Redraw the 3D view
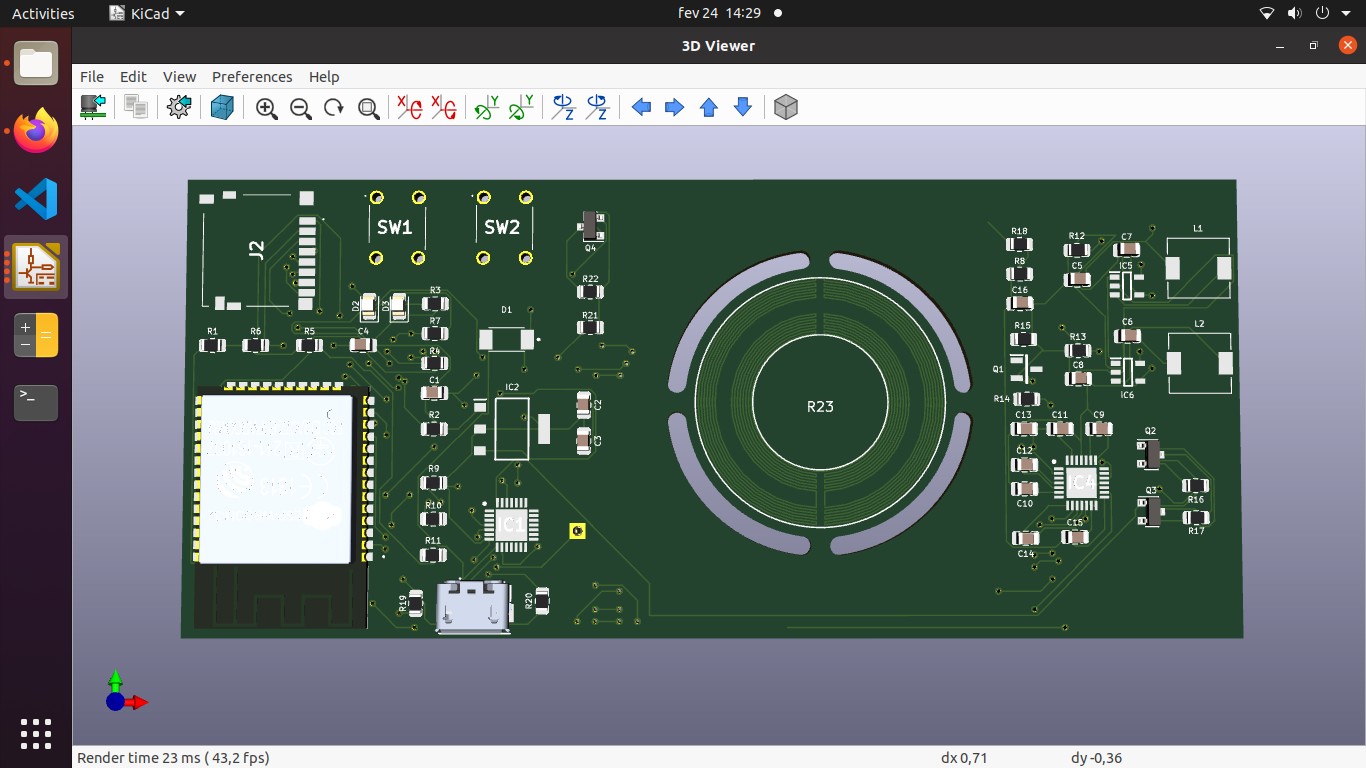The height and width of the screenshot is (768, 1366). point(334,108)
